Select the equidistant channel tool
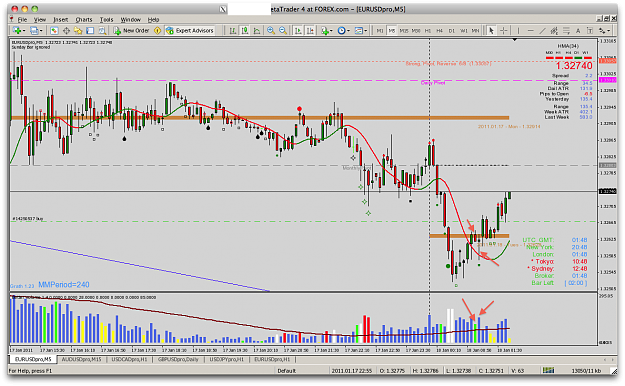625x386 pixels. pos(554,31)
